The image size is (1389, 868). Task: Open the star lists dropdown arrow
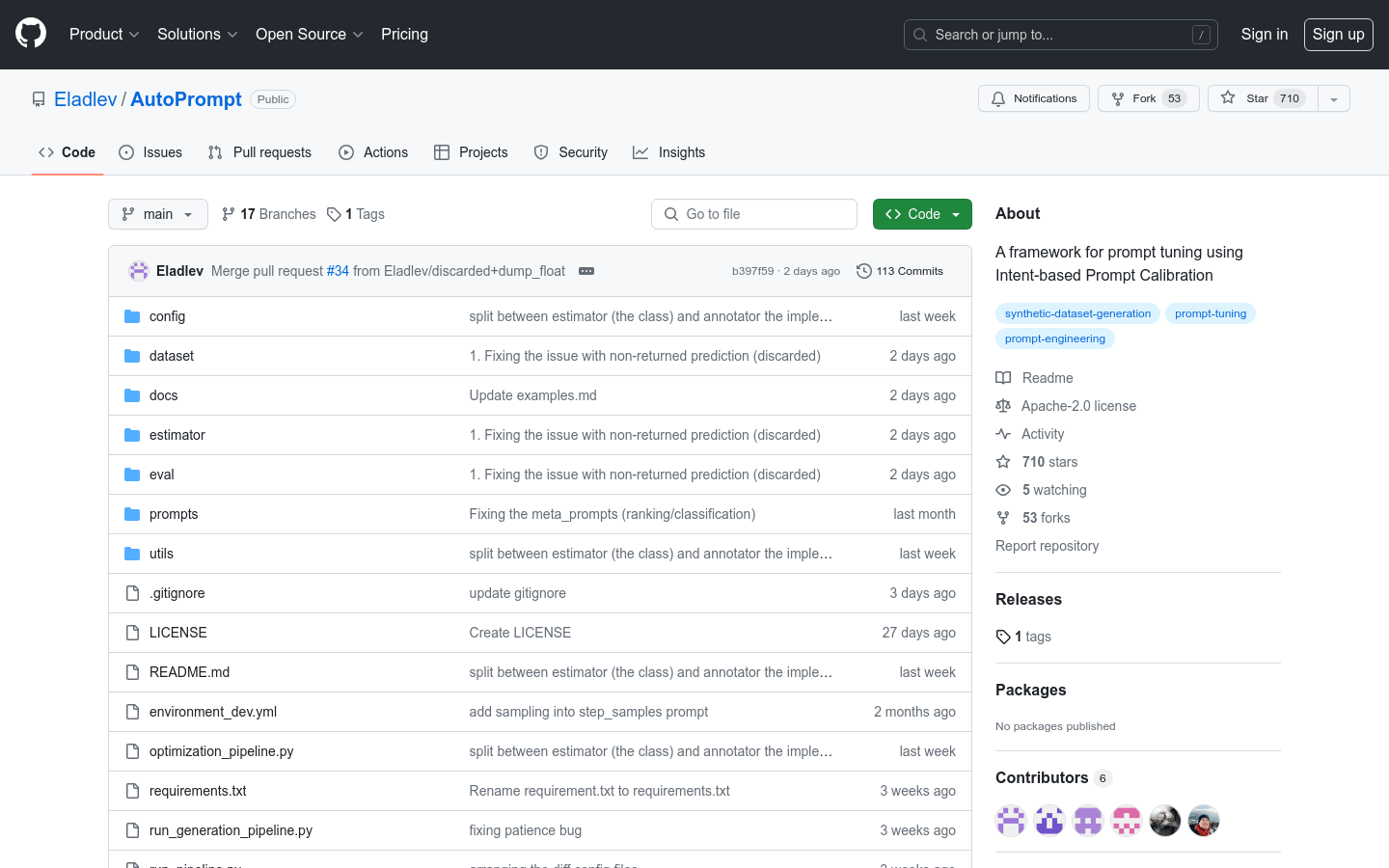click(1333, 98)
